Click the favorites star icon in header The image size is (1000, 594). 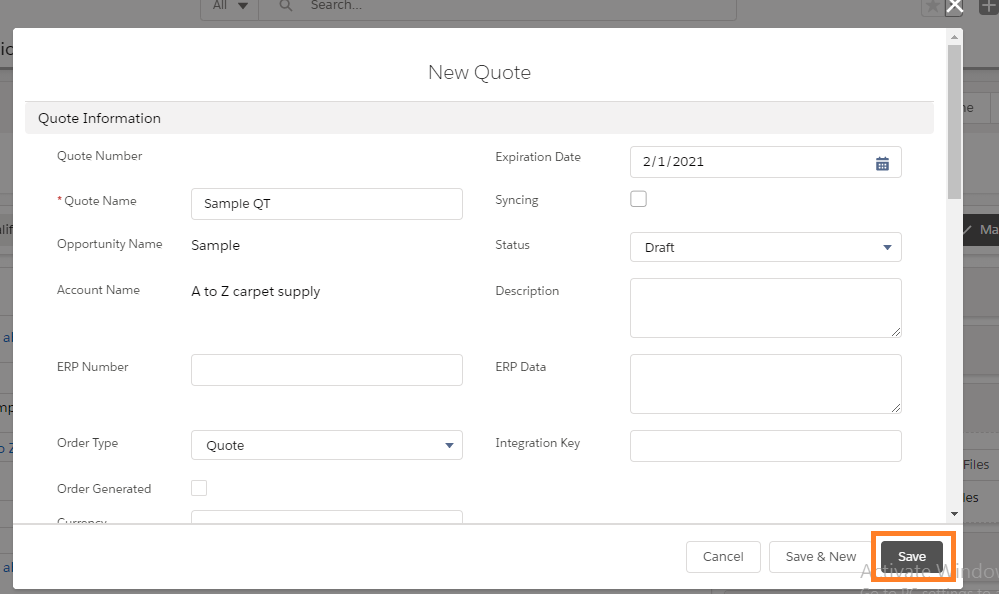[932, 7]
